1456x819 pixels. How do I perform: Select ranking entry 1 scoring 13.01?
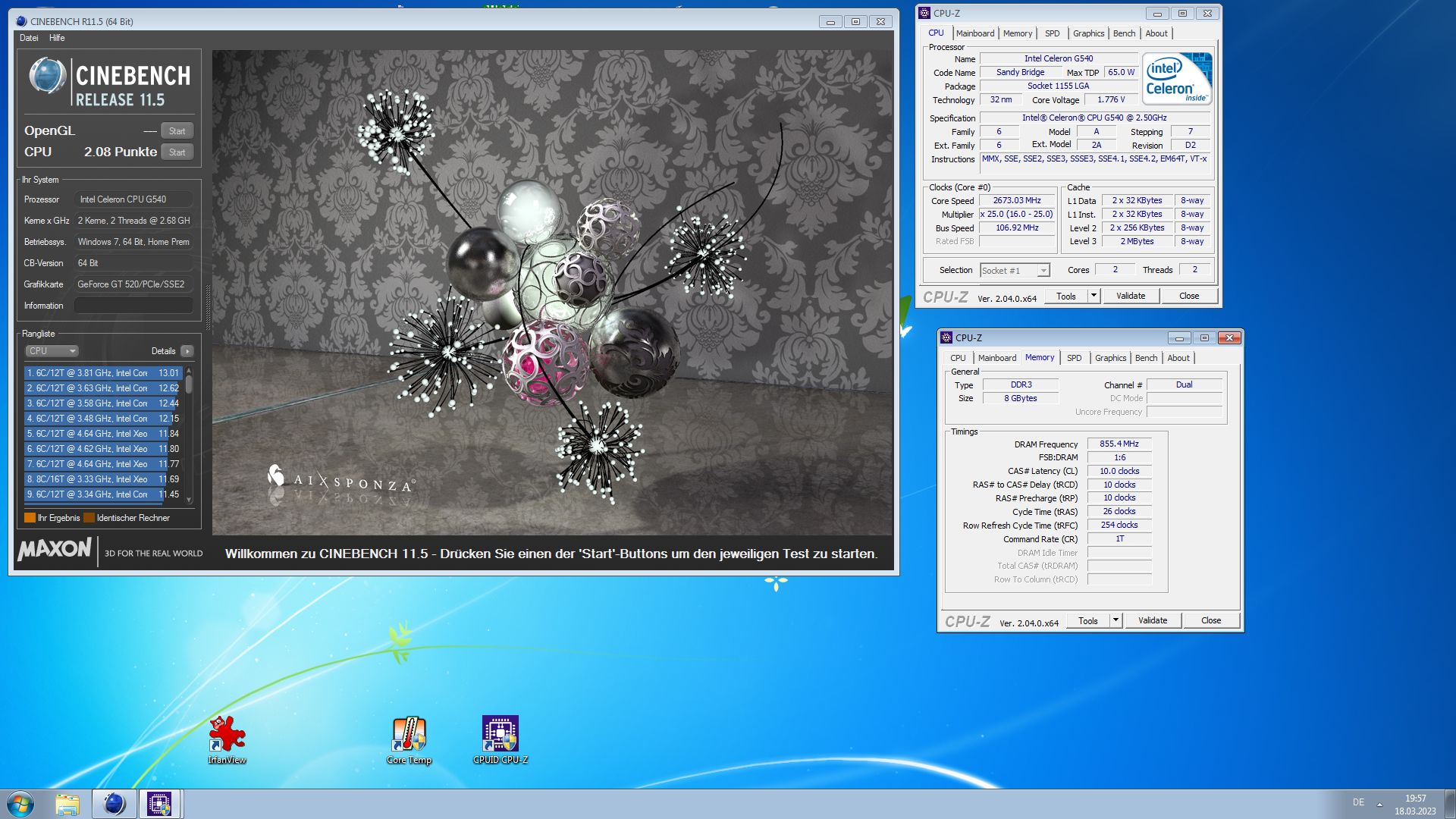tap(103, 373)
